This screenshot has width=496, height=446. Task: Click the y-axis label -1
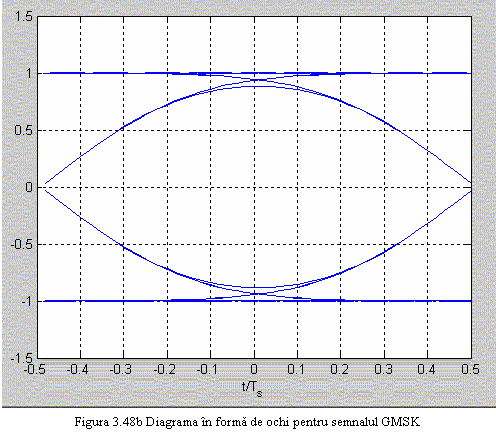[27, 301]
